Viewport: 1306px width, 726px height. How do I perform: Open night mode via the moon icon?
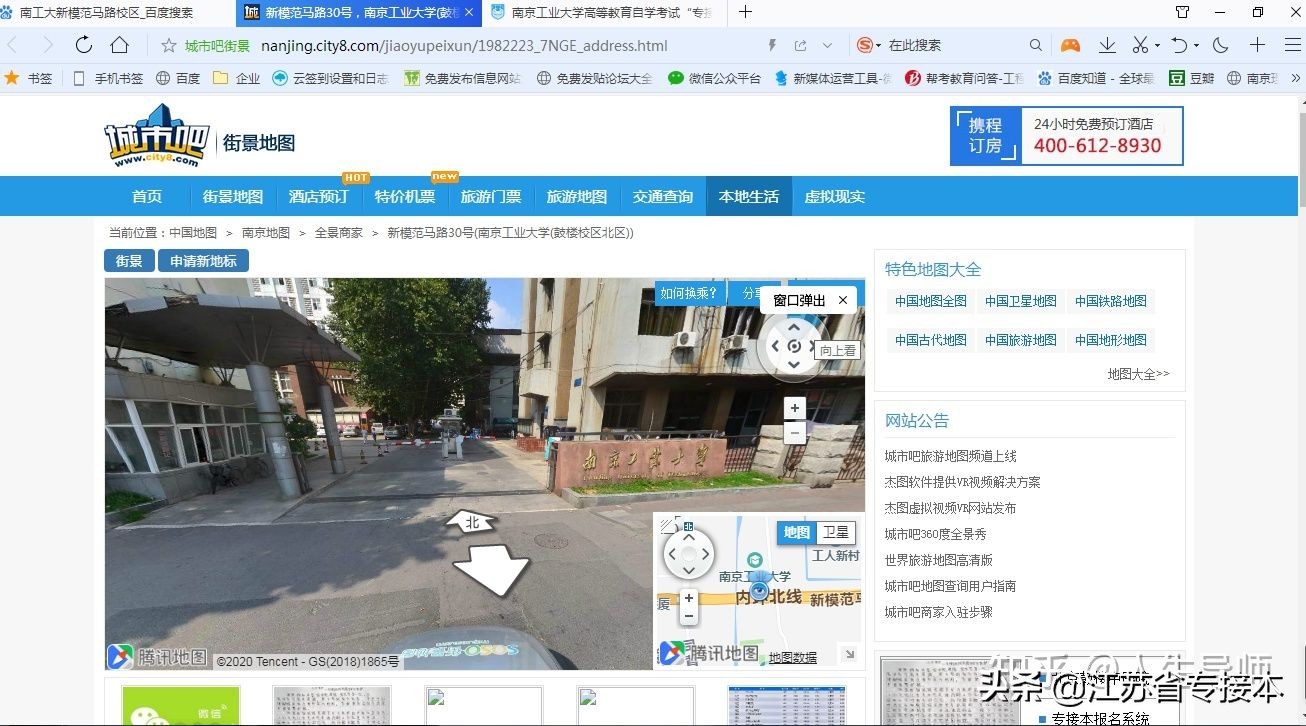tap(1219, 45)
